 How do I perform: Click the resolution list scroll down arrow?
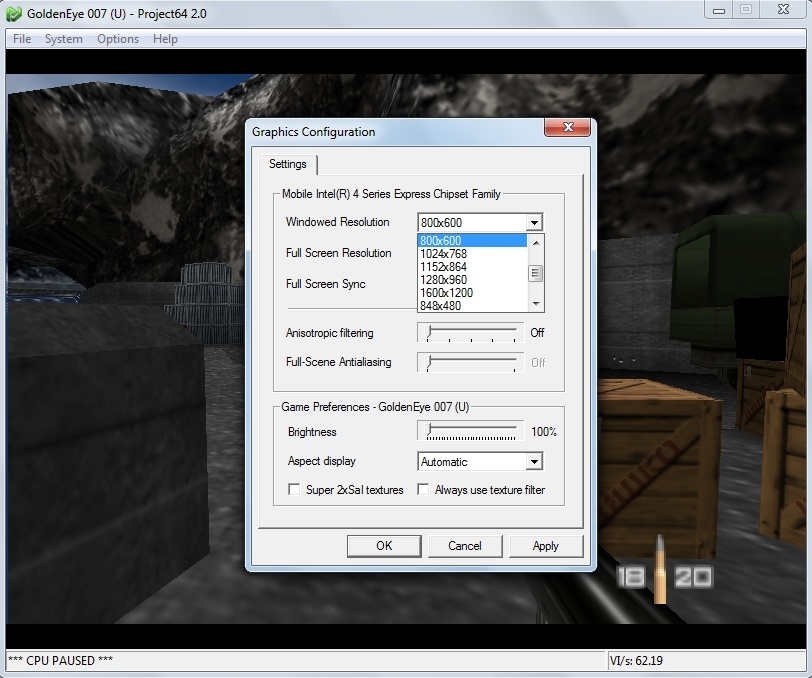pyautogui.click(x=536, y=304)
